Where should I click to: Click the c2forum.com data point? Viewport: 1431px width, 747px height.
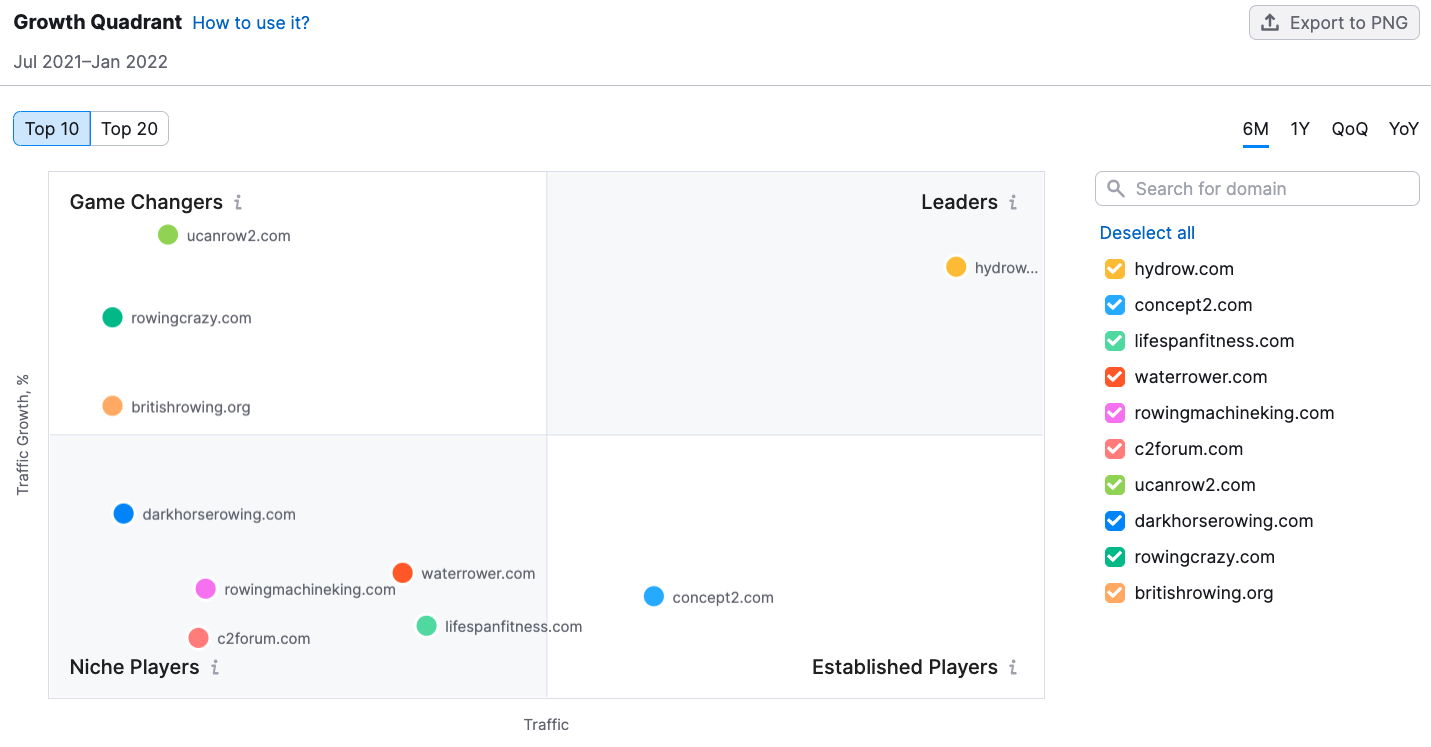(x=198, y=638)
